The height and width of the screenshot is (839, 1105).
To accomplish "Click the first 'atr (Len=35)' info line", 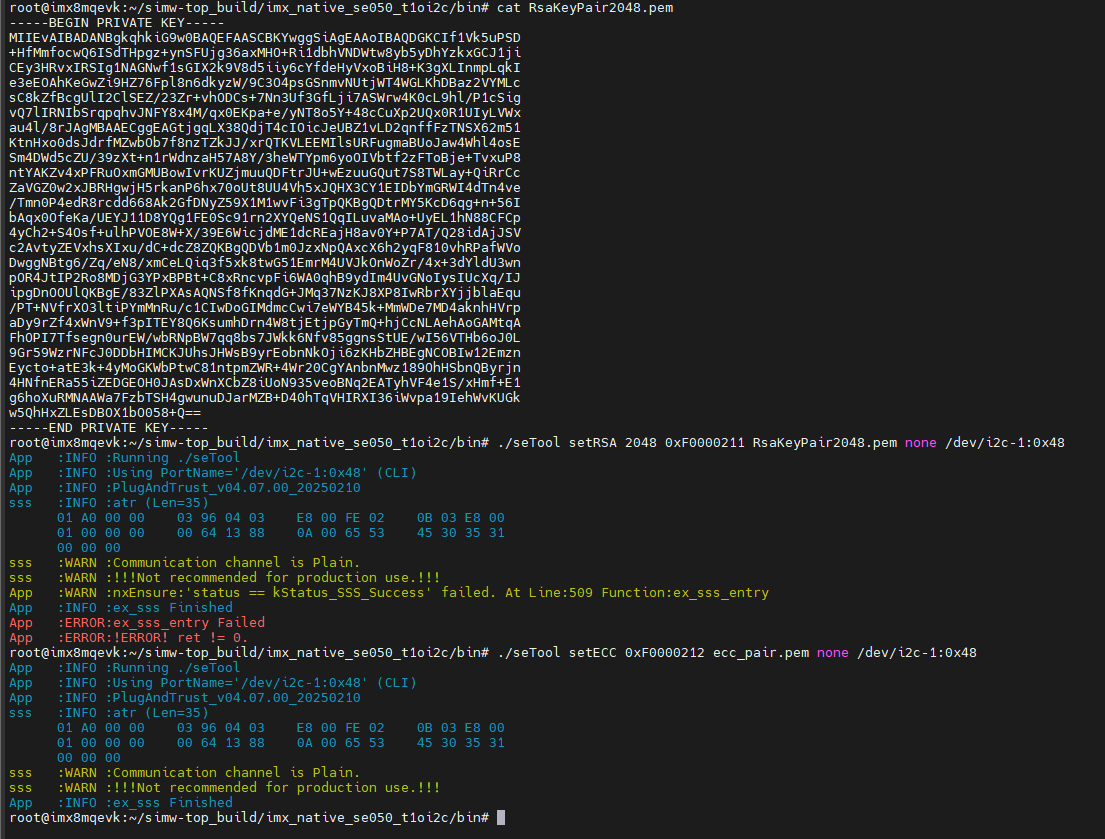I will point(109,503).
